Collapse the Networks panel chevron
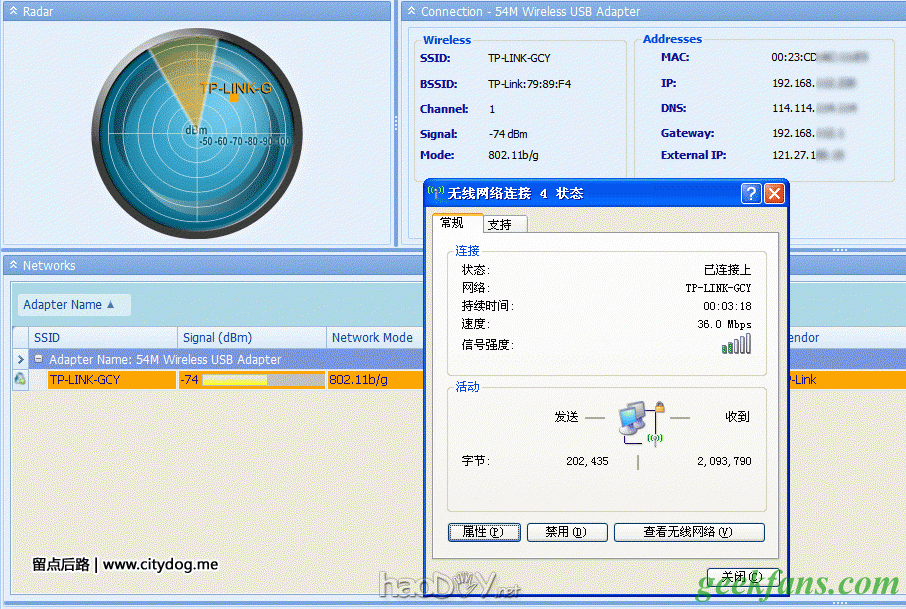This screenshot has width=906, height=609. coord(11,266)
